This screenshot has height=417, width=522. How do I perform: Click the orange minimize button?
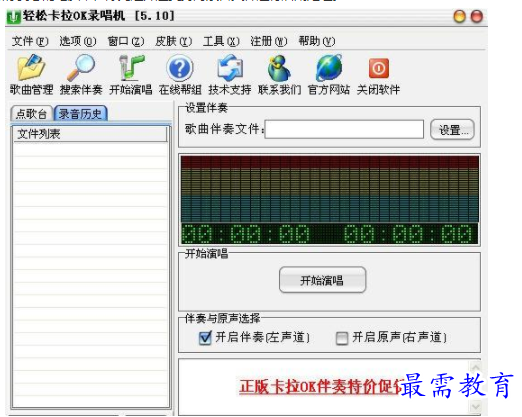point(459,16)
